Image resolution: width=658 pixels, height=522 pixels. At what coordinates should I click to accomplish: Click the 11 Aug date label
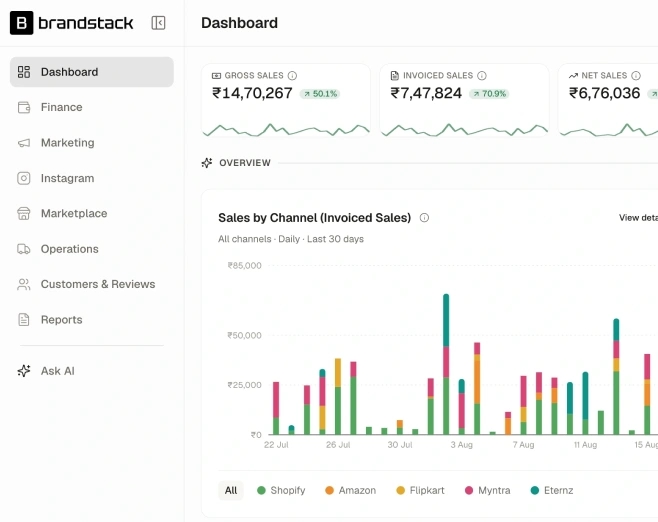tap(585, 445)
